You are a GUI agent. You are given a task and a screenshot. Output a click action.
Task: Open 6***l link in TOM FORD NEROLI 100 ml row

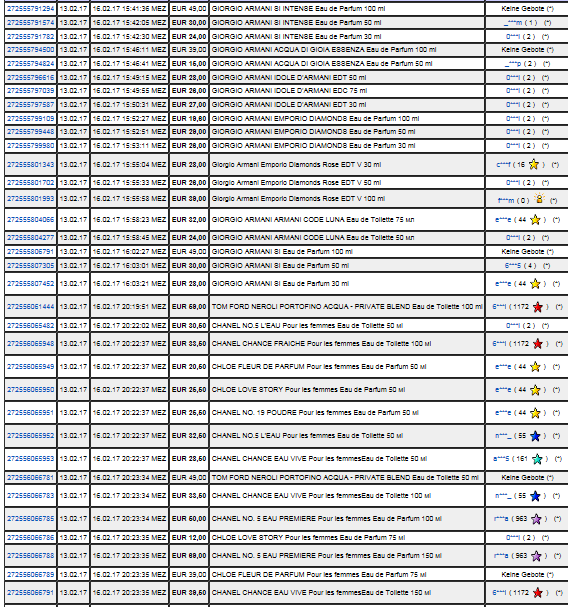[x=499, y=307]
